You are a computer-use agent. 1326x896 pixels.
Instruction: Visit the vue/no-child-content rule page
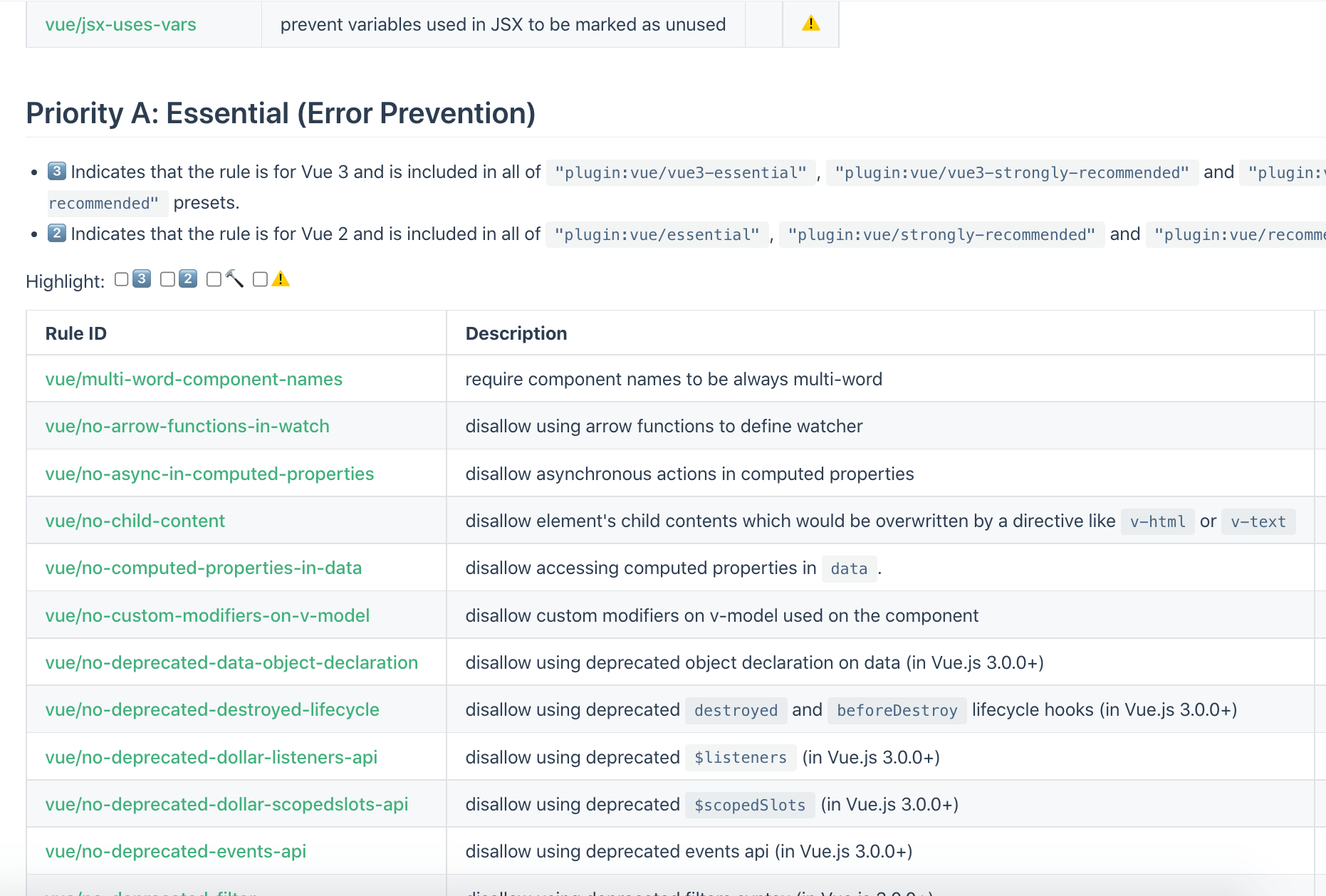135,521
